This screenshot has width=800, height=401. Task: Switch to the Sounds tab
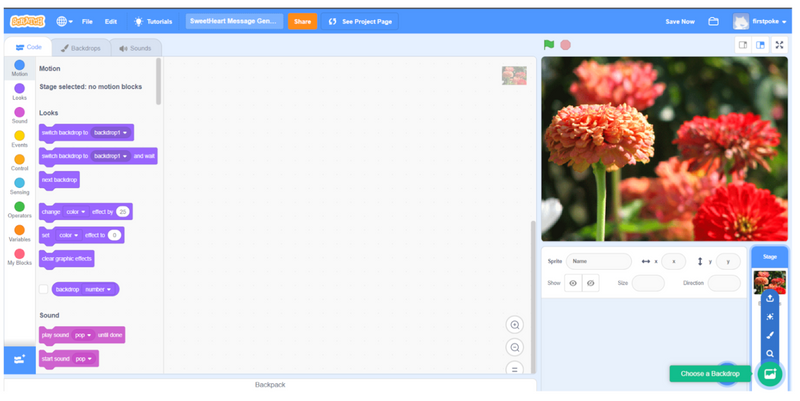click(x=135, y=48)
